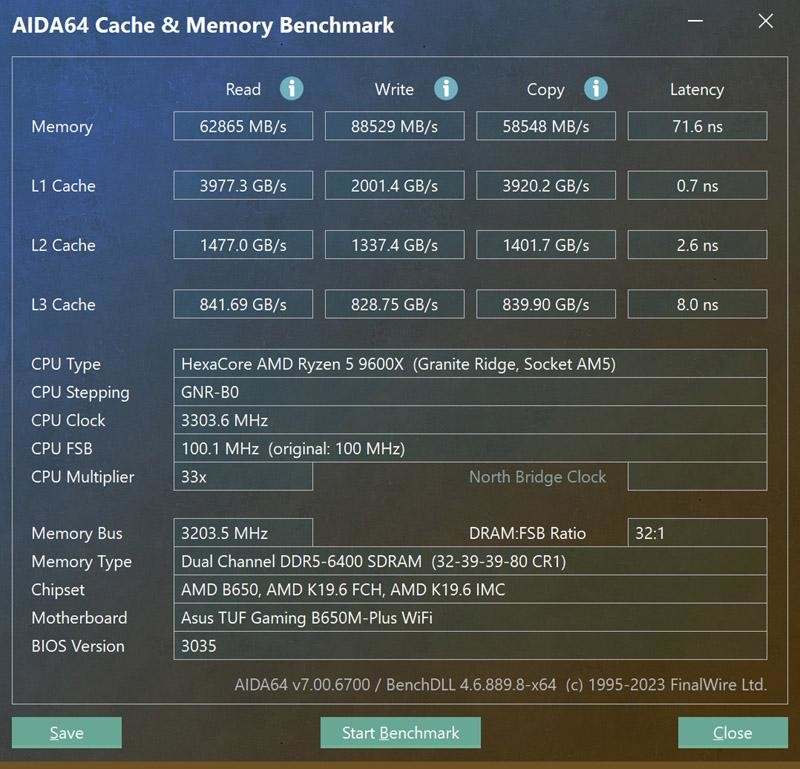Viewport: 800px width, 769px height.
Task: Select the CPU Clock frequency field
Action: 470,420
